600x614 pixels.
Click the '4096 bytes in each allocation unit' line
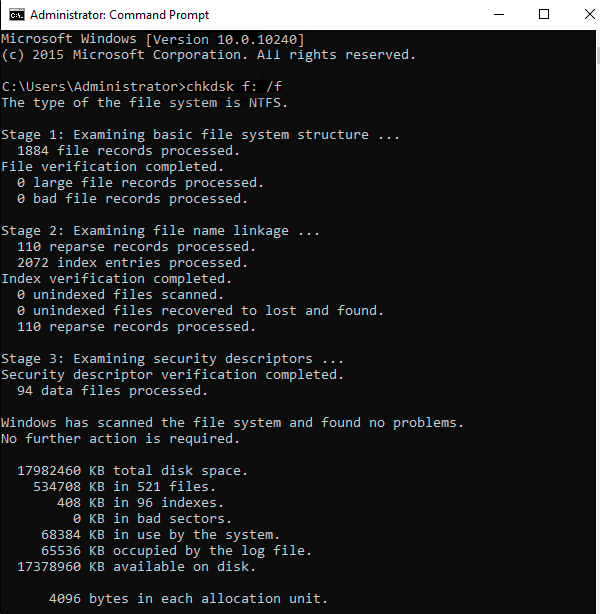pyautogui.click(x=188, y=599)
